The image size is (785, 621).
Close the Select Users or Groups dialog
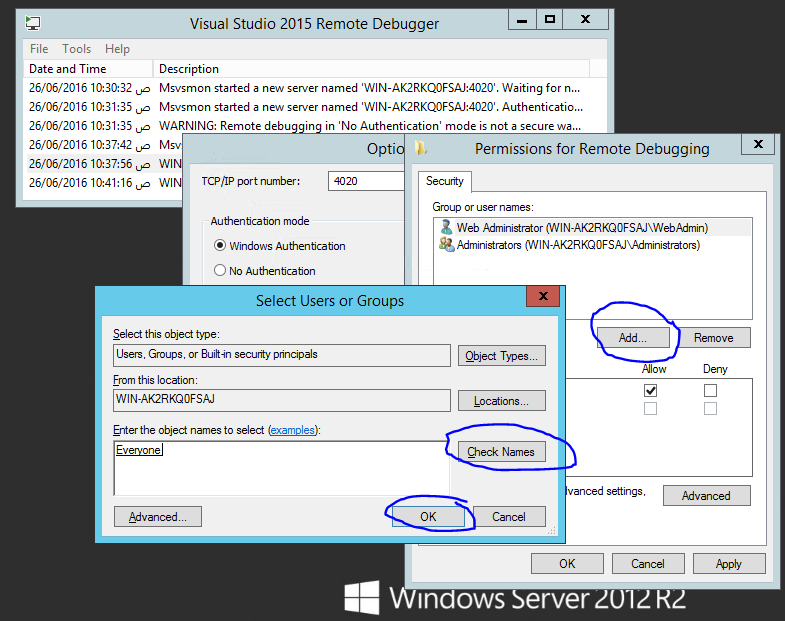[x=543, y=296]
